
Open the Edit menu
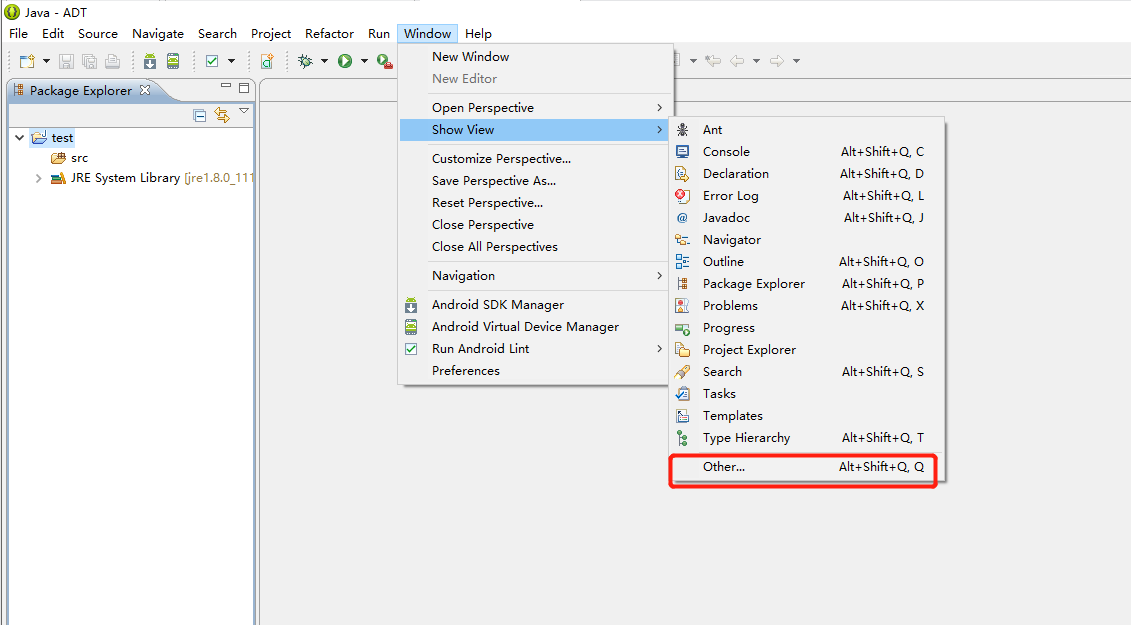53,34
